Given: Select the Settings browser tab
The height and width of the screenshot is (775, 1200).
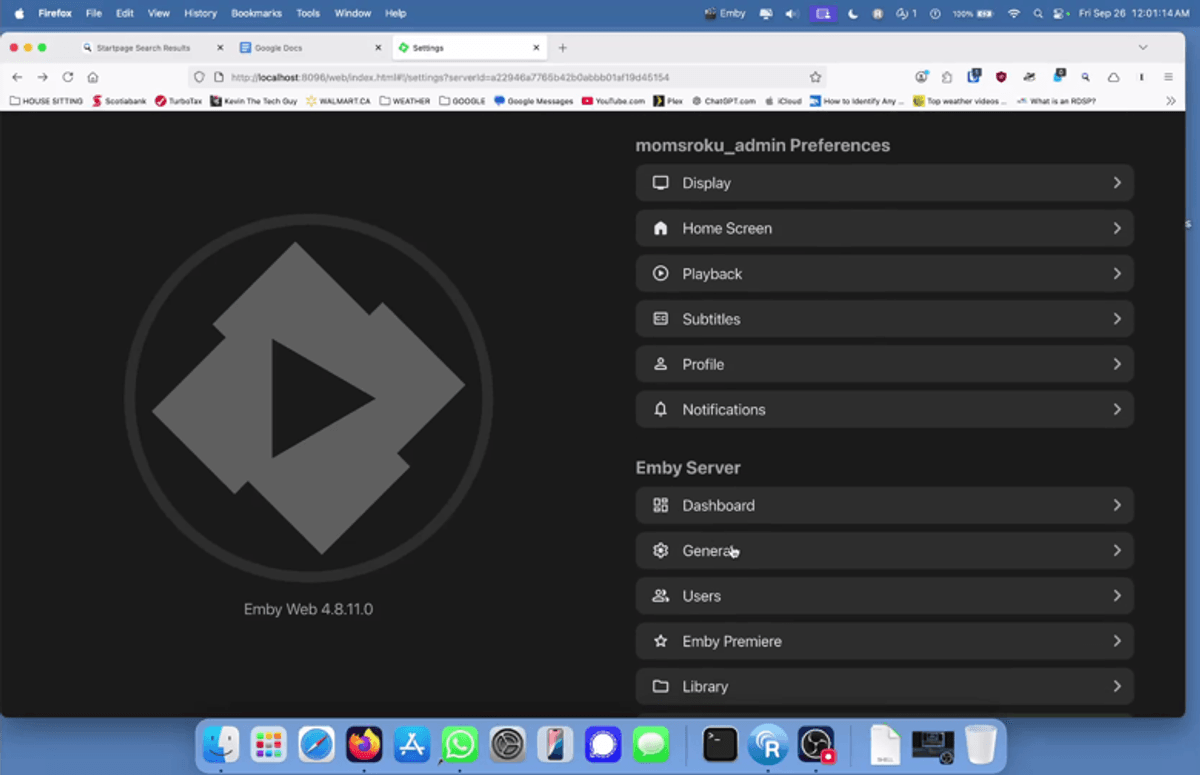Looking at the screenshot, I should 468,48.
